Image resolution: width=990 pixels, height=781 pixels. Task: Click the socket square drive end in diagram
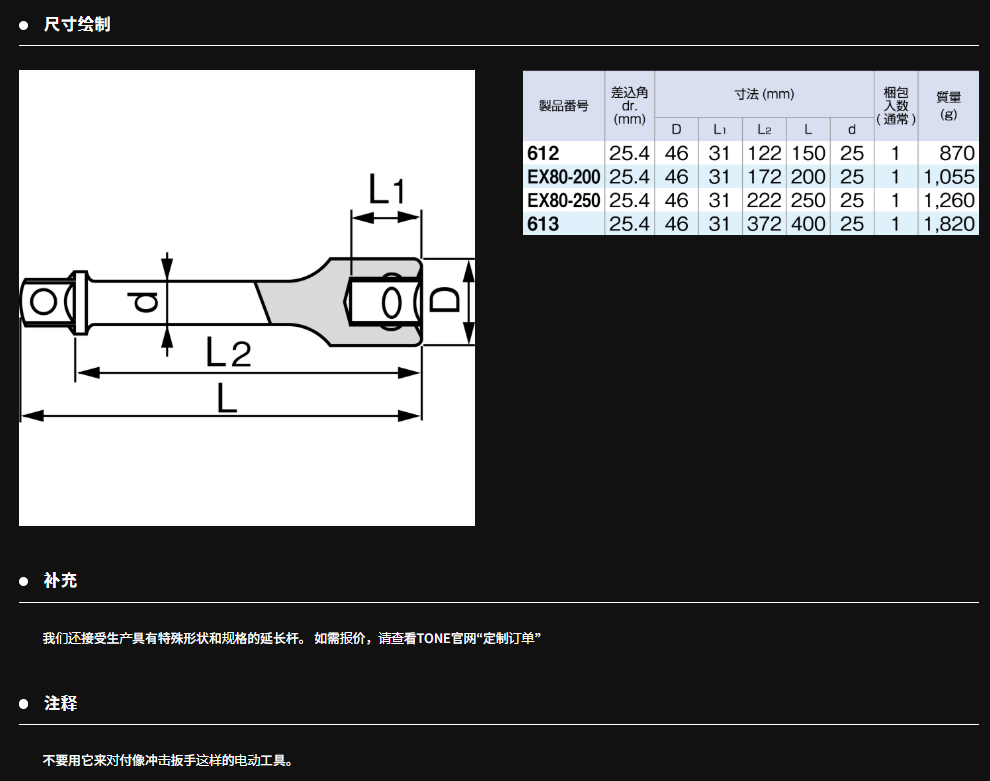coord(42,301)
